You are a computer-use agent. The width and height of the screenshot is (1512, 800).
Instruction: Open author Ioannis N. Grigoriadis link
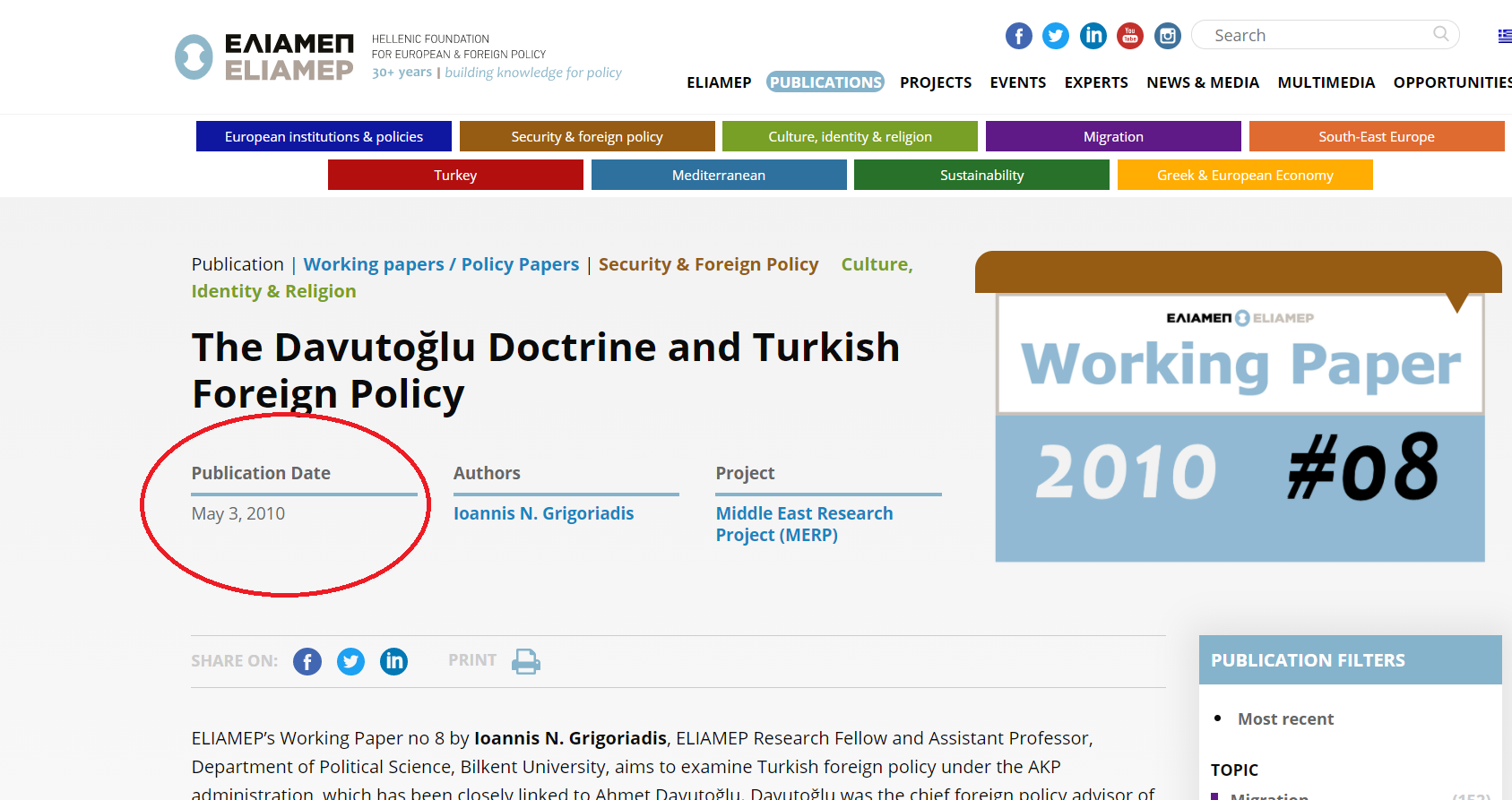pos(543,513)
